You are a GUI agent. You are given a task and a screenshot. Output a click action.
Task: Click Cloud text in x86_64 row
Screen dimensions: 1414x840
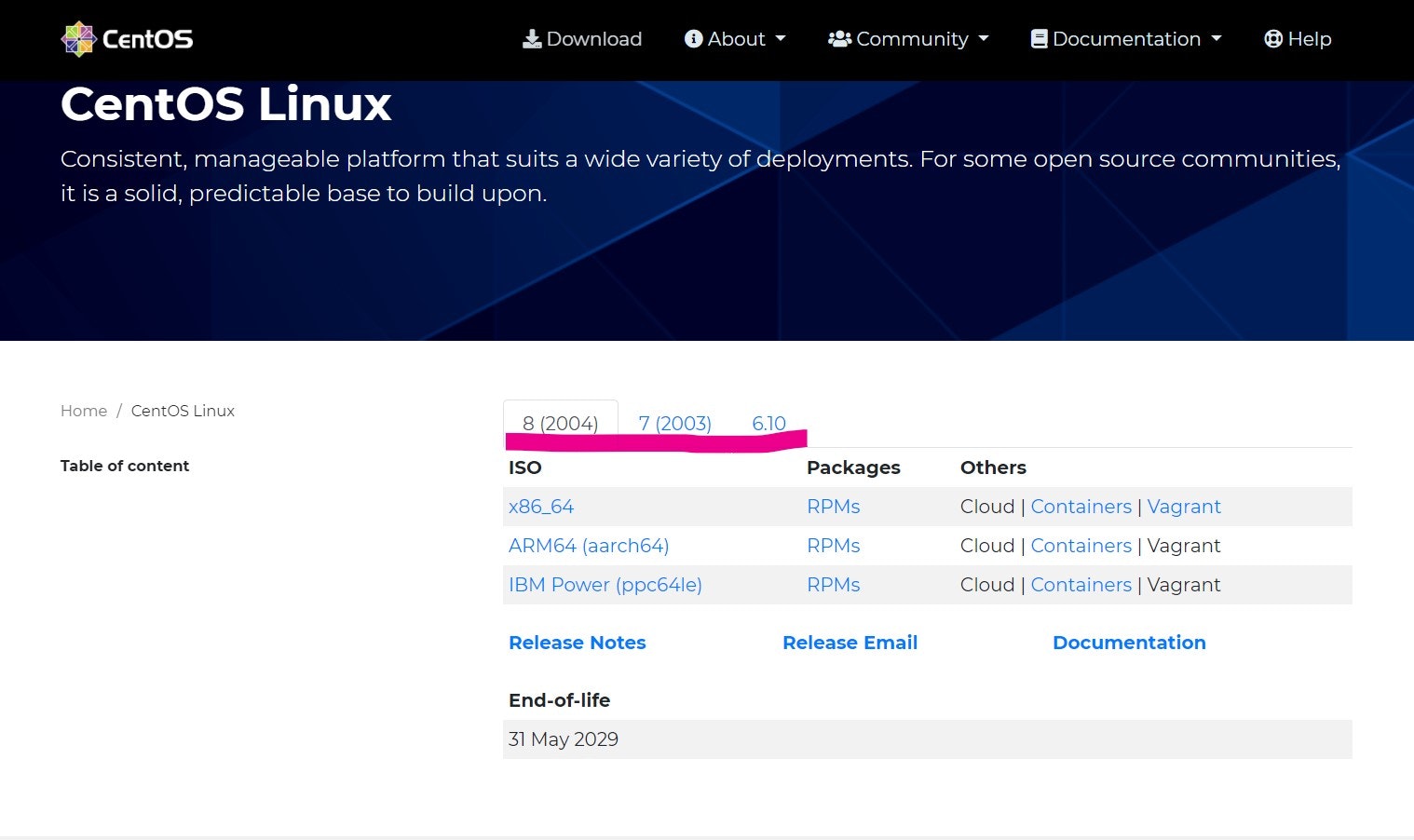tap(987, 507)
